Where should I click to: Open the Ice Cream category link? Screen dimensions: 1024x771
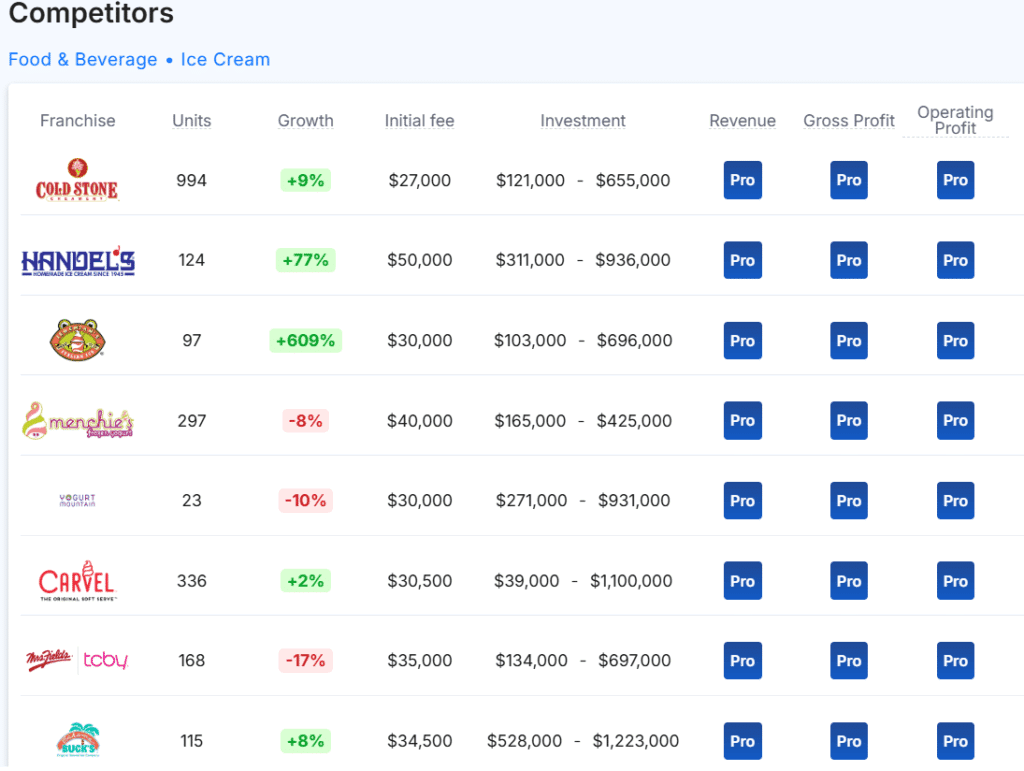point(225,59)
